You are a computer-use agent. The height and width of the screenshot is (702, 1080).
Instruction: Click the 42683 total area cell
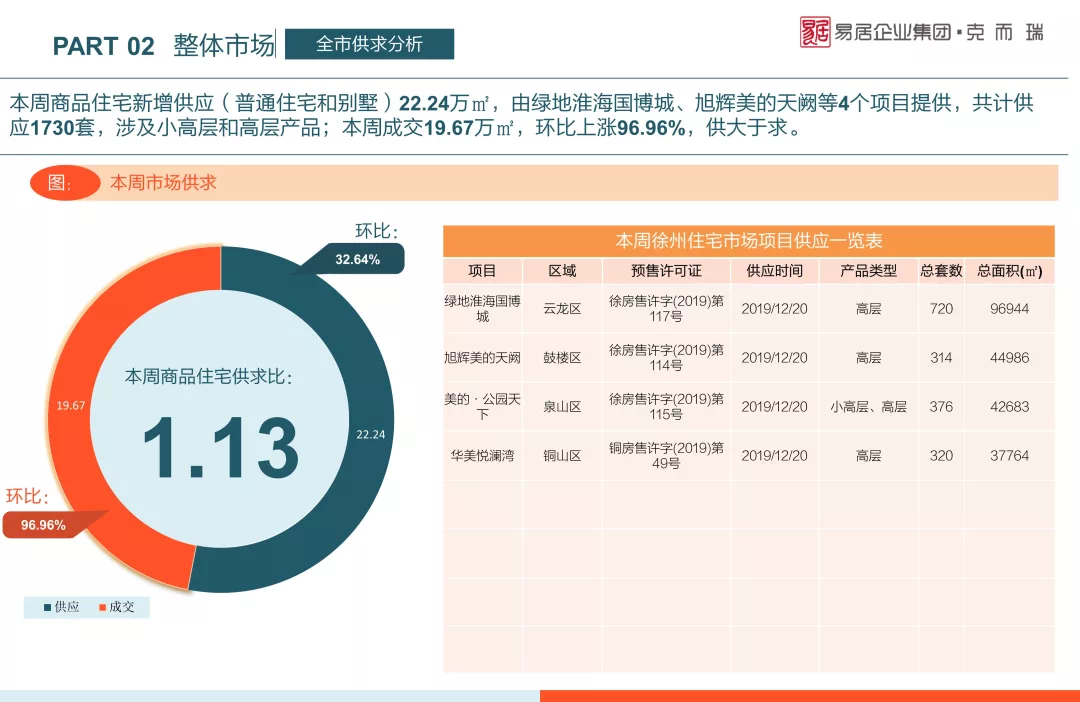[1010, 406]
